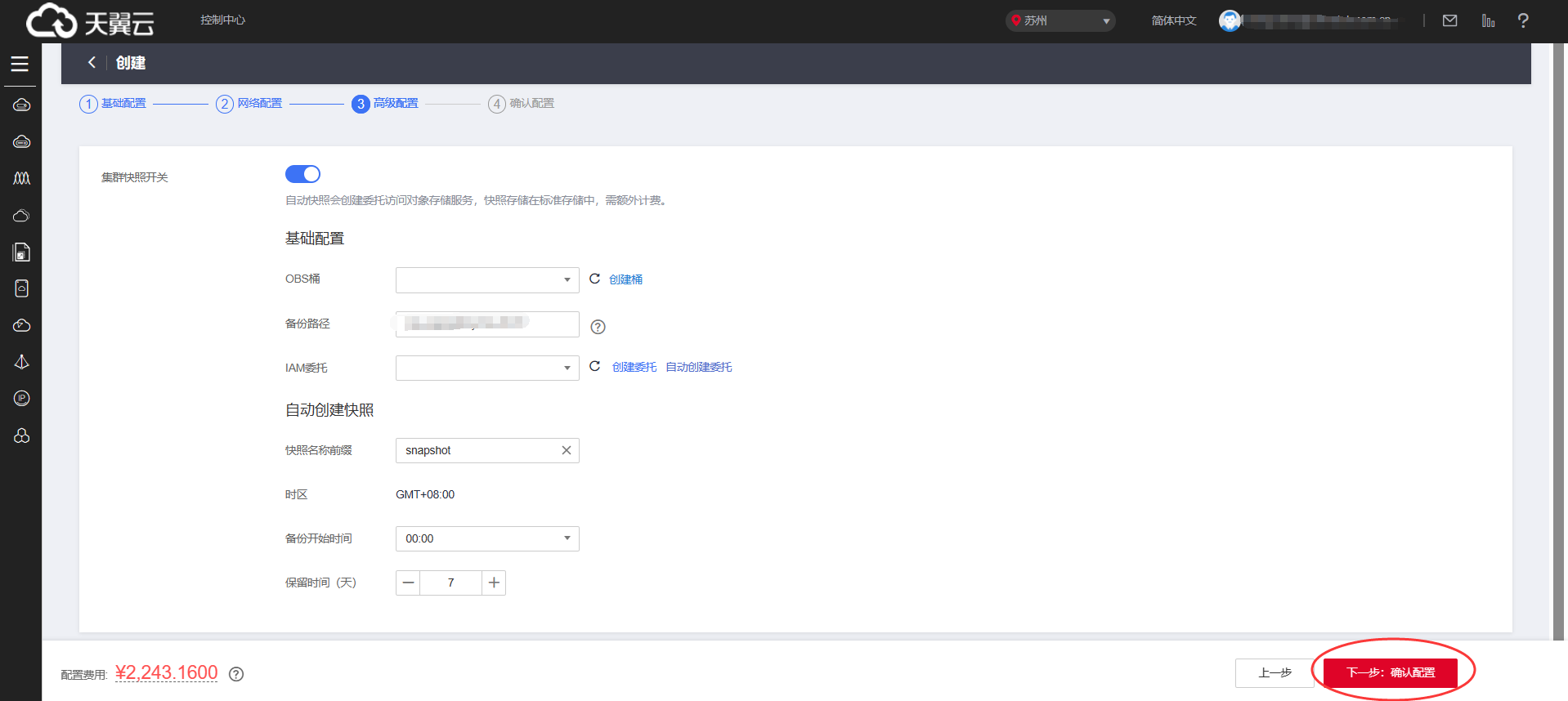Open the mail messages icon
Viewport: 1568px width, 701px height.
tap(1449, 20)
